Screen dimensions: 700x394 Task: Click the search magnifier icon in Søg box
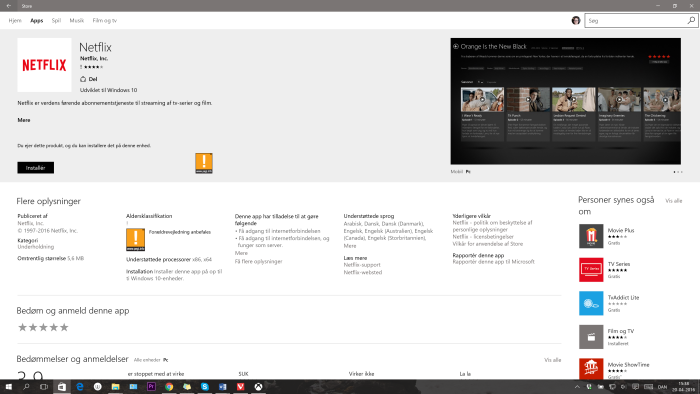click(x=691, y=21)
